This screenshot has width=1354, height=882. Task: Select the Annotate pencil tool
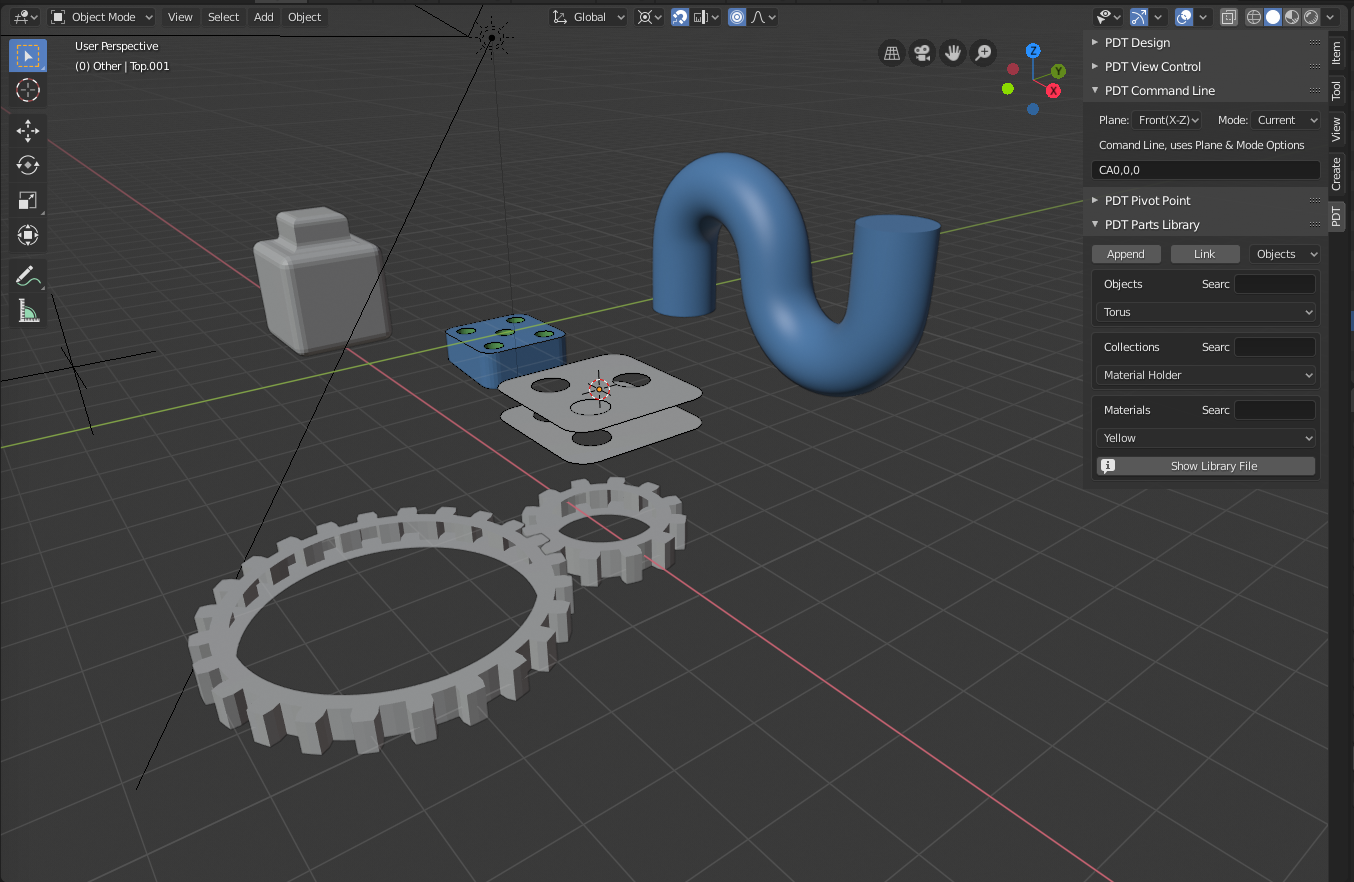(x=28, y=277)
